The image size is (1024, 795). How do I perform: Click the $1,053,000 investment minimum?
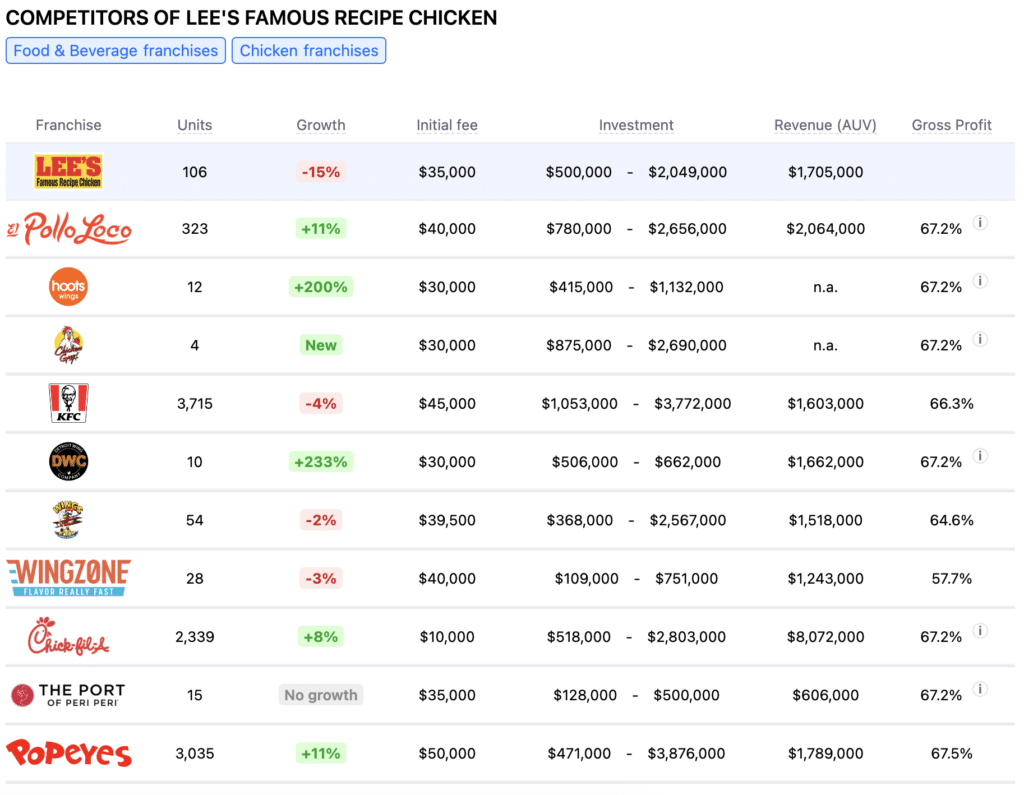[x=579, y=404]
